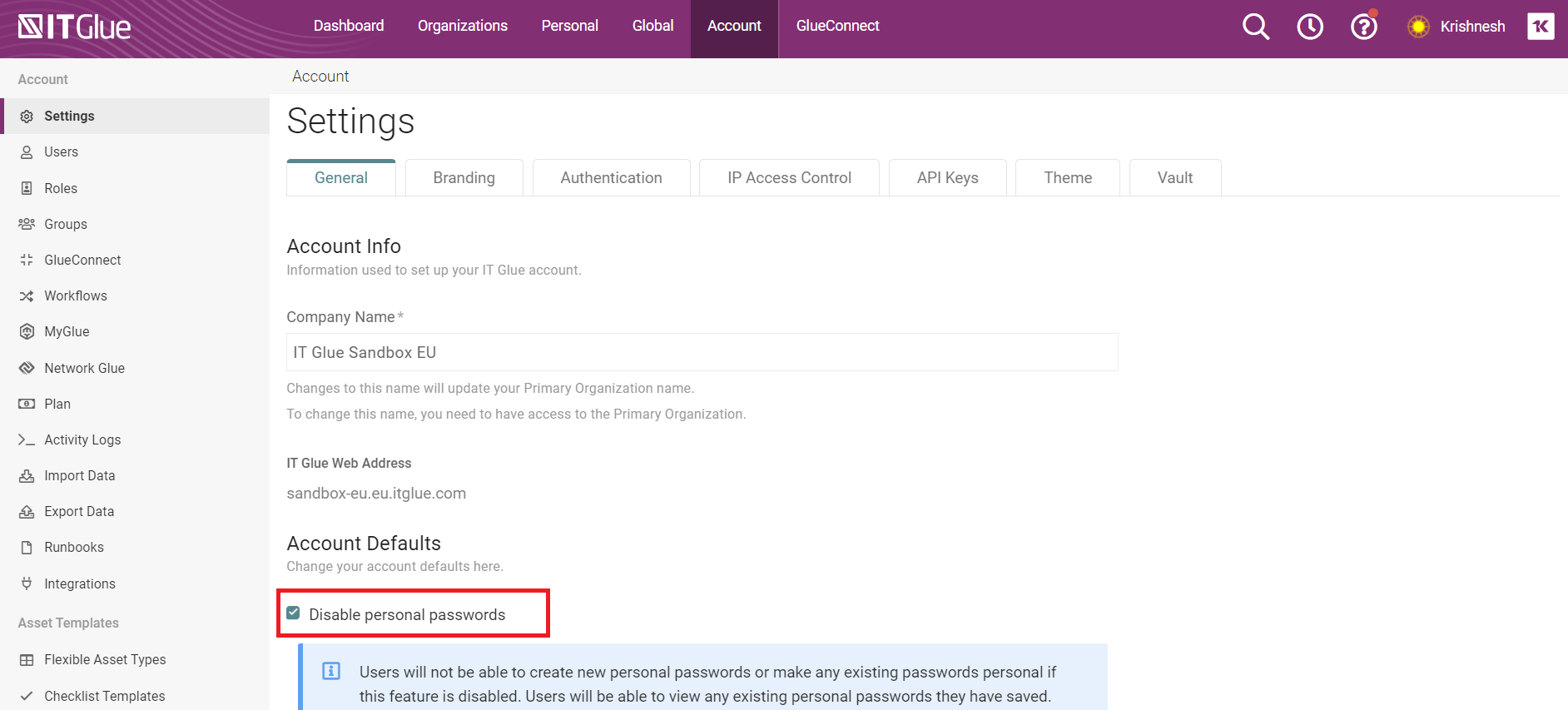
Task: Switch to the Branding tab
Action: click(464, 177)
